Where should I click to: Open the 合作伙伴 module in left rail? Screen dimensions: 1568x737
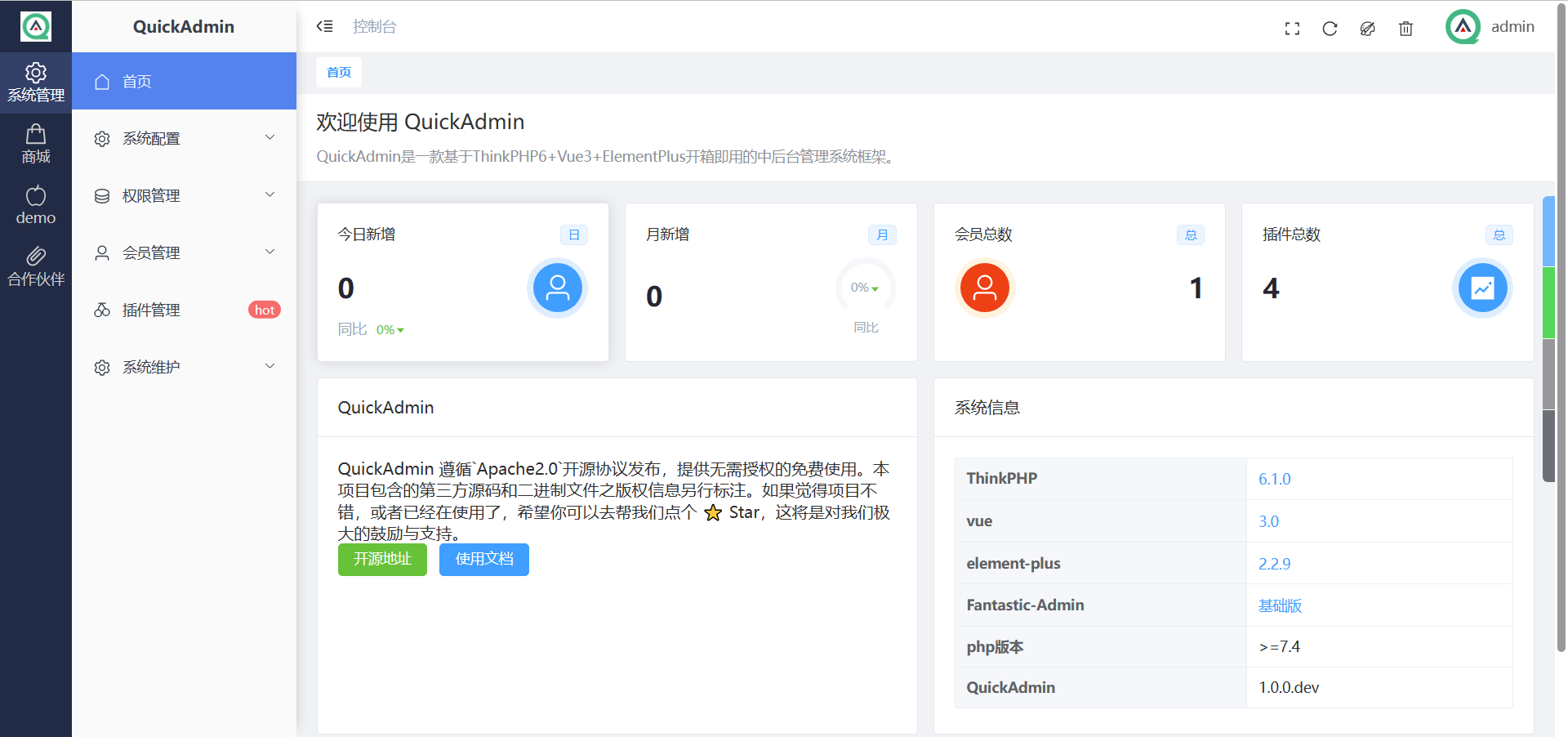click(x=36, y=267)
